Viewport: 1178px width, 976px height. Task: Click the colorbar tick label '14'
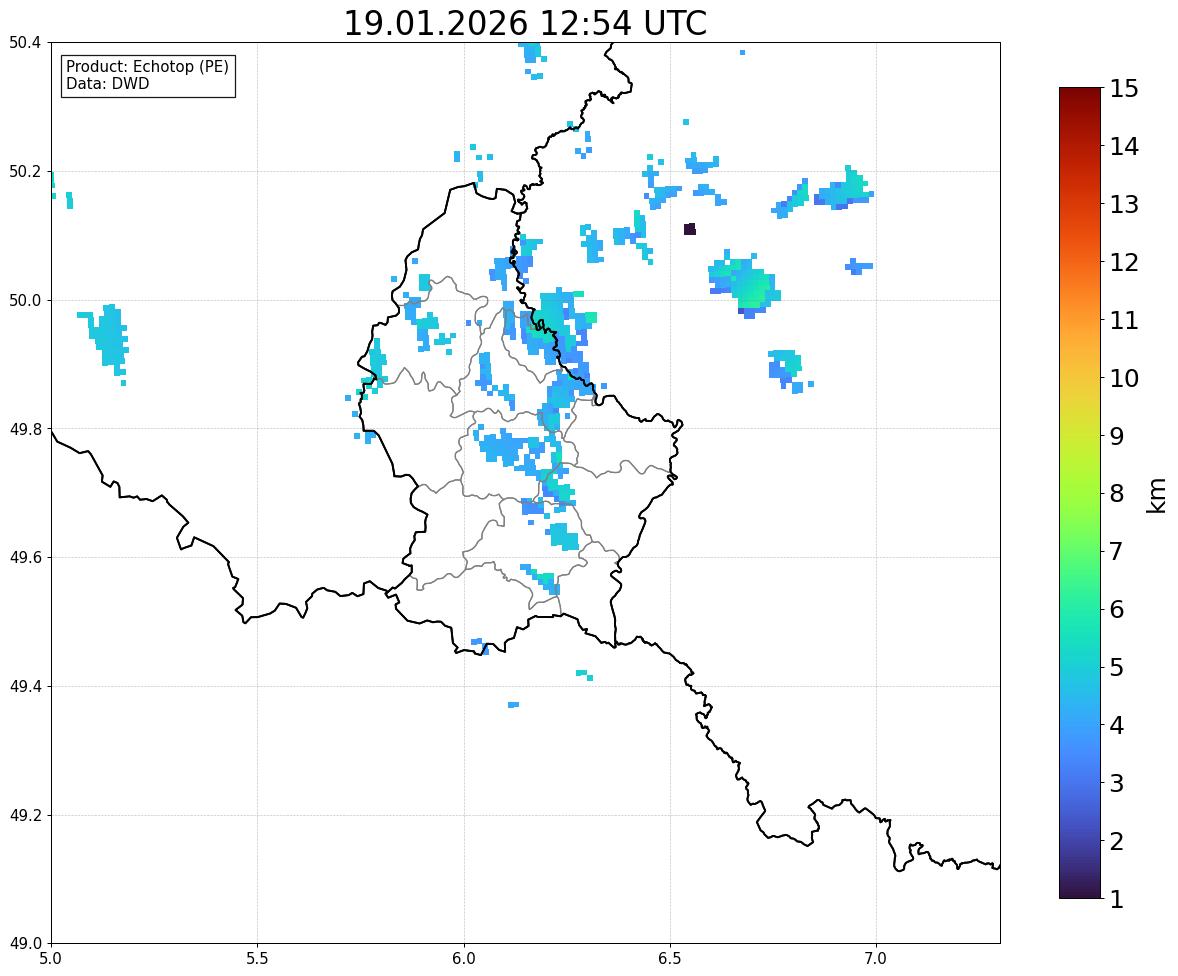pos(1124,147)
